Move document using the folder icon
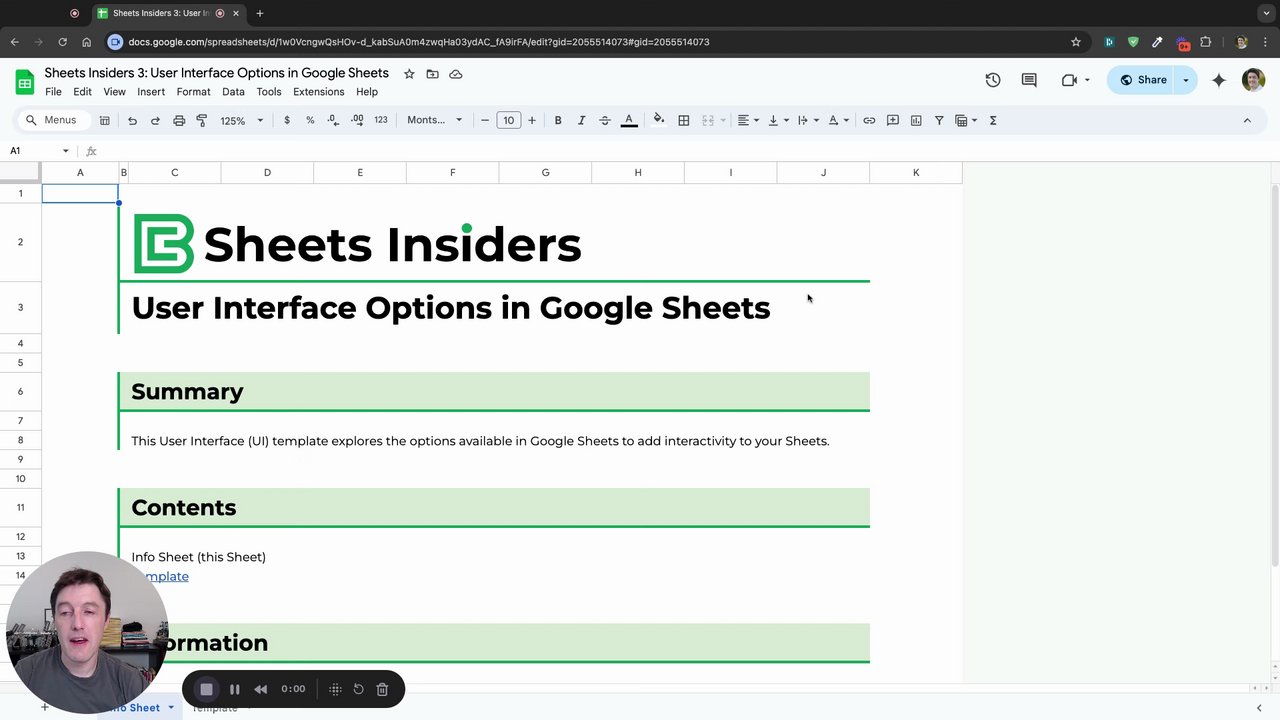 point(432,74)
